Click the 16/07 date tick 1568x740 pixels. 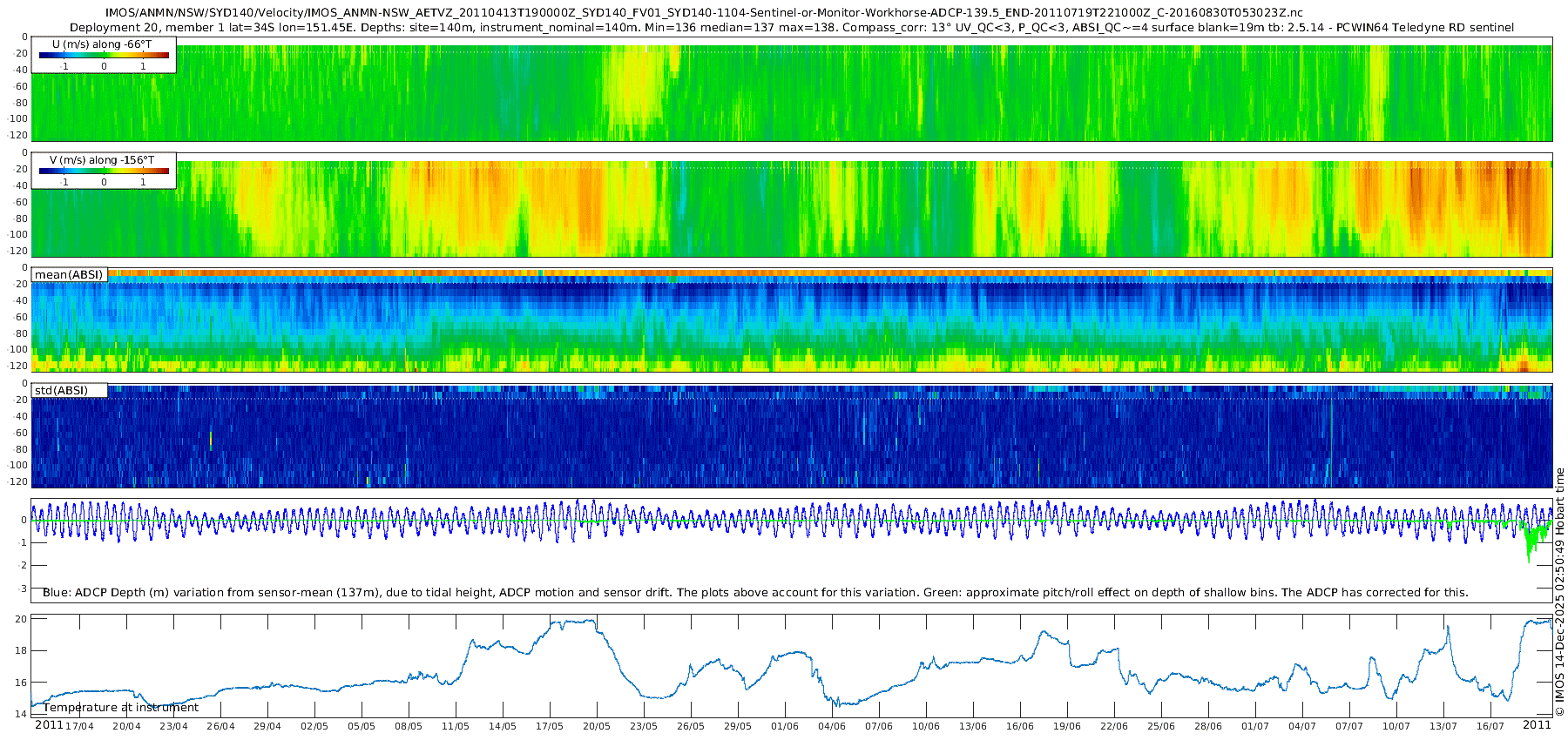tap(1490, 726)
